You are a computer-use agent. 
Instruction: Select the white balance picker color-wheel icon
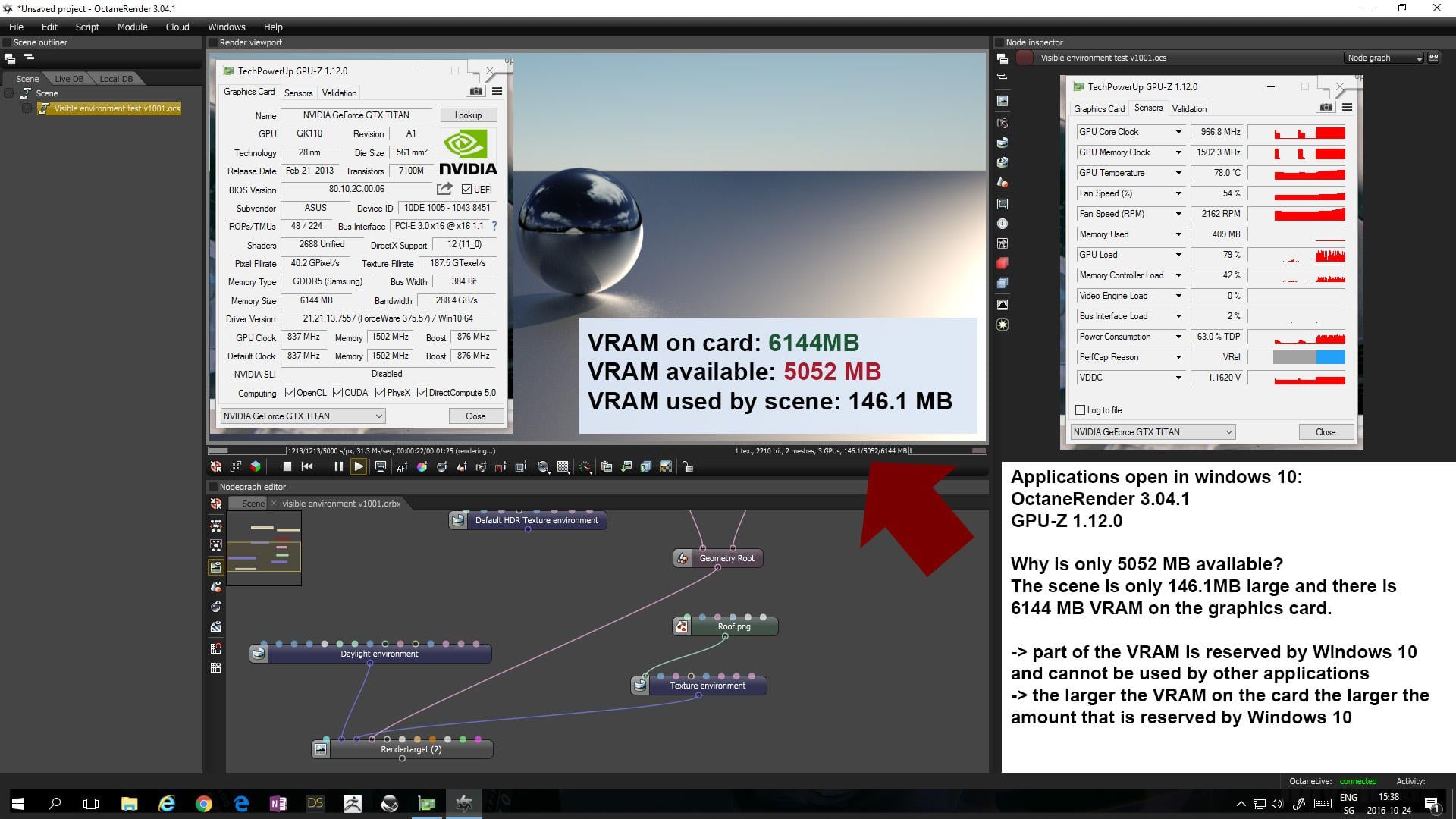(x=422, y=467)
